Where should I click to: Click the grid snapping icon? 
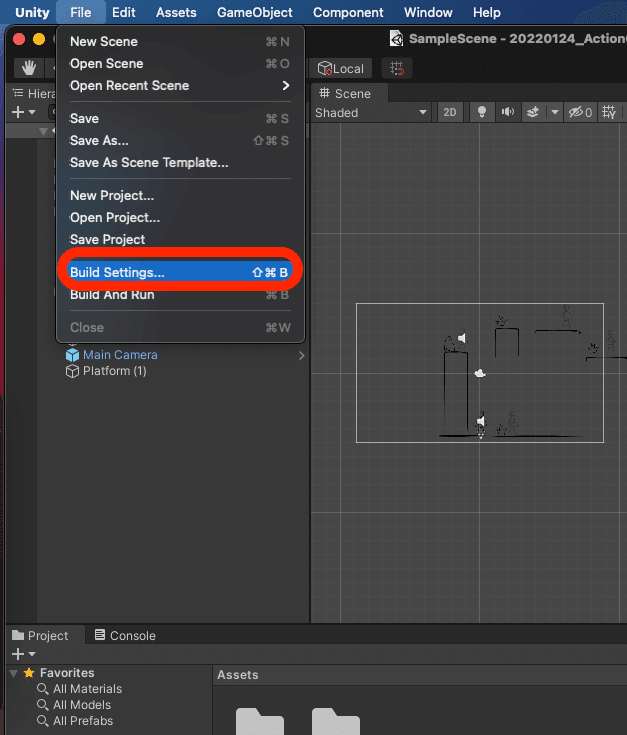397,68
